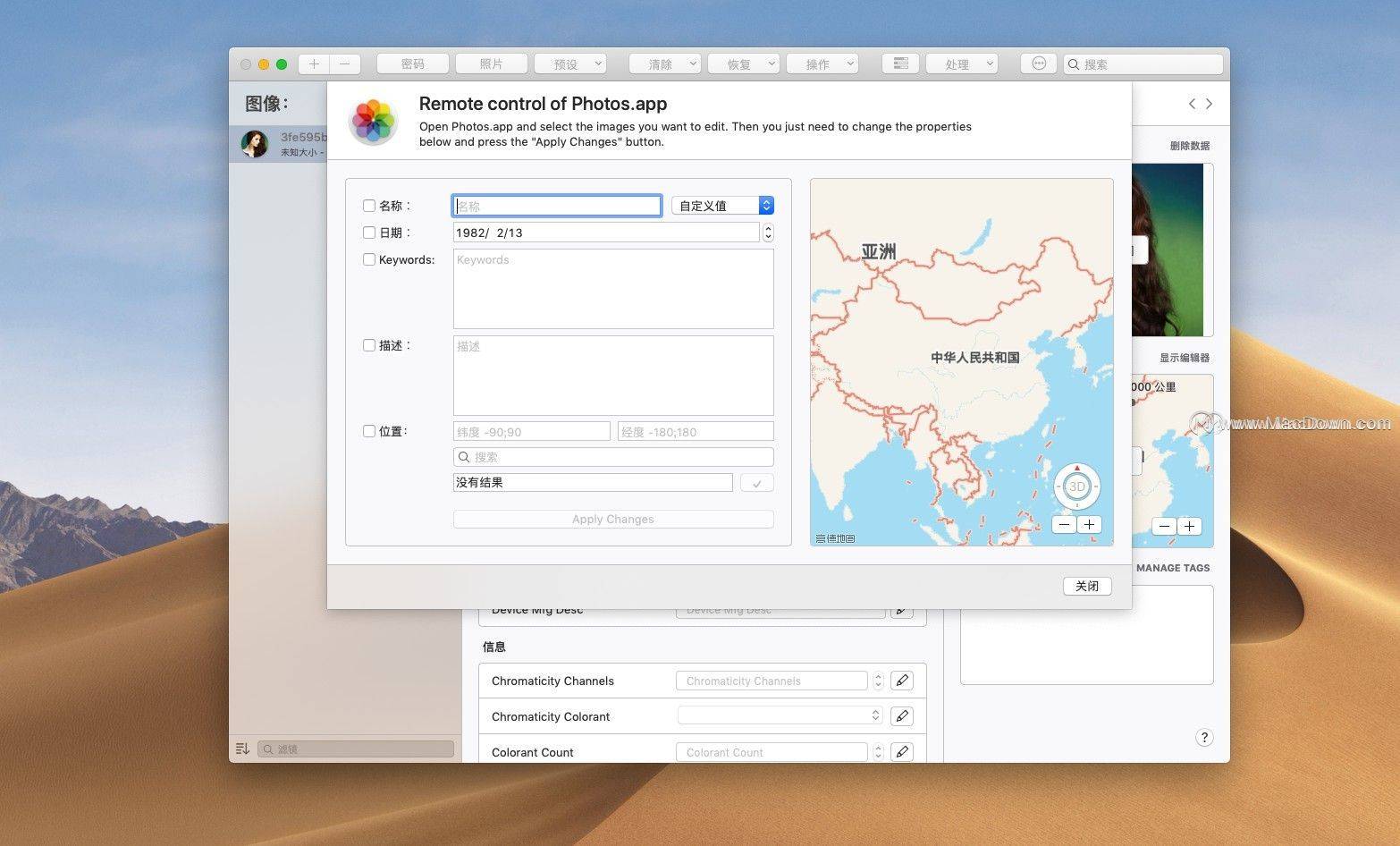The height and width of the screenshot is (846, 1400).
Task: Click the 密码 toolbar item
Action: (411, 63)
